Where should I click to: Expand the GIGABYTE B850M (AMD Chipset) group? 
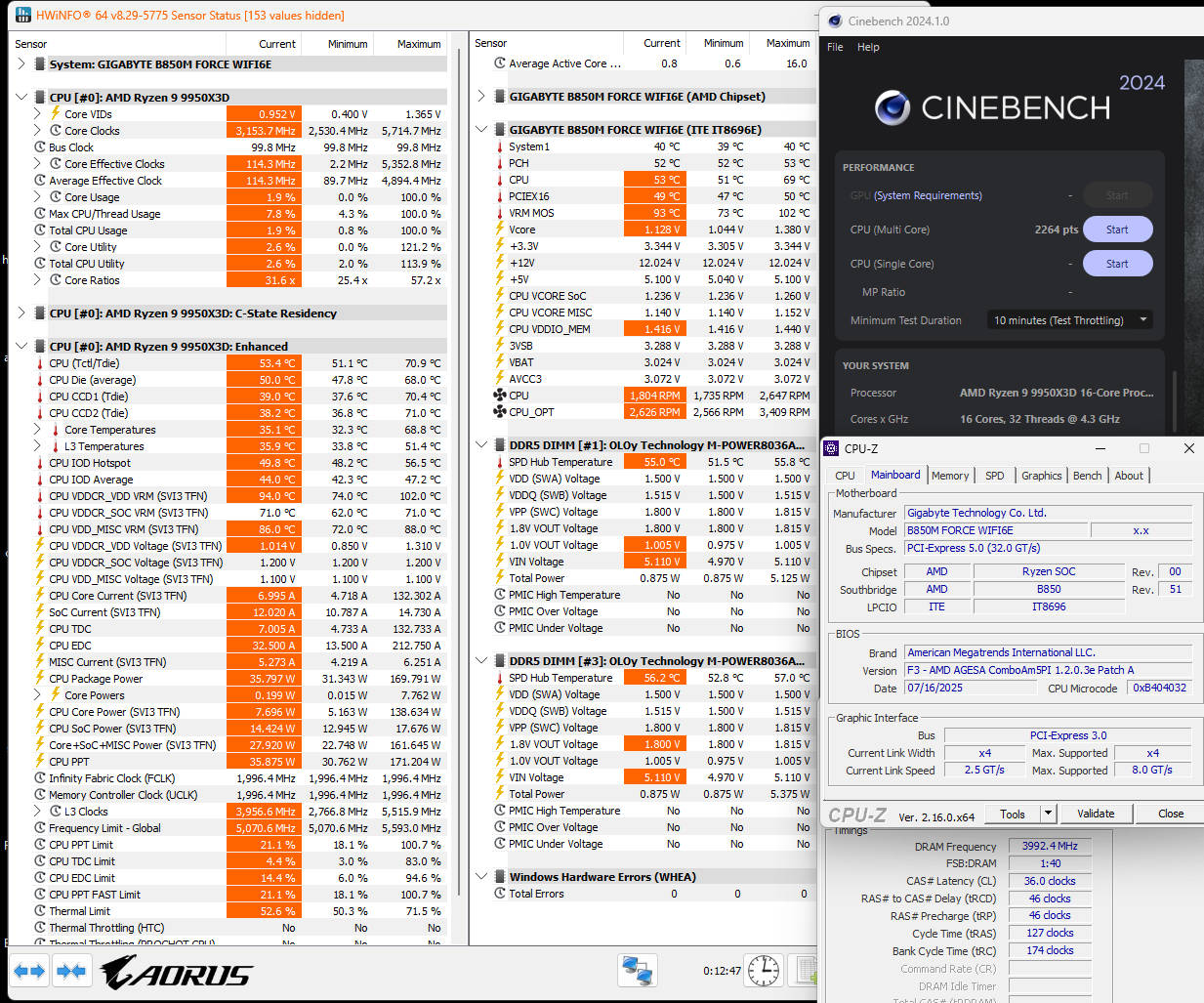coord(481,97)
